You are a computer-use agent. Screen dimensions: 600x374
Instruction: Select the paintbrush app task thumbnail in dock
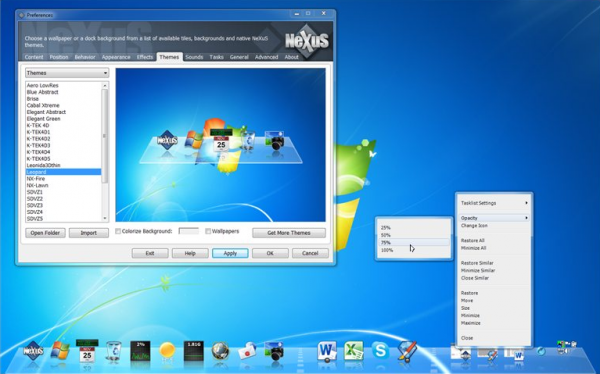pos(488,354)
